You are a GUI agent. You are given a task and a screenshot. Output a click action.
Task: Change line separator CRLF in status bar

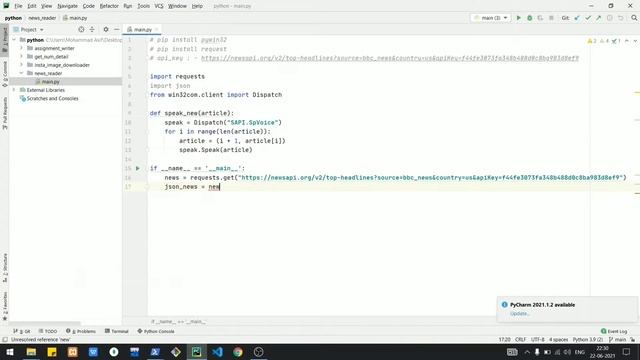(520, 340)
